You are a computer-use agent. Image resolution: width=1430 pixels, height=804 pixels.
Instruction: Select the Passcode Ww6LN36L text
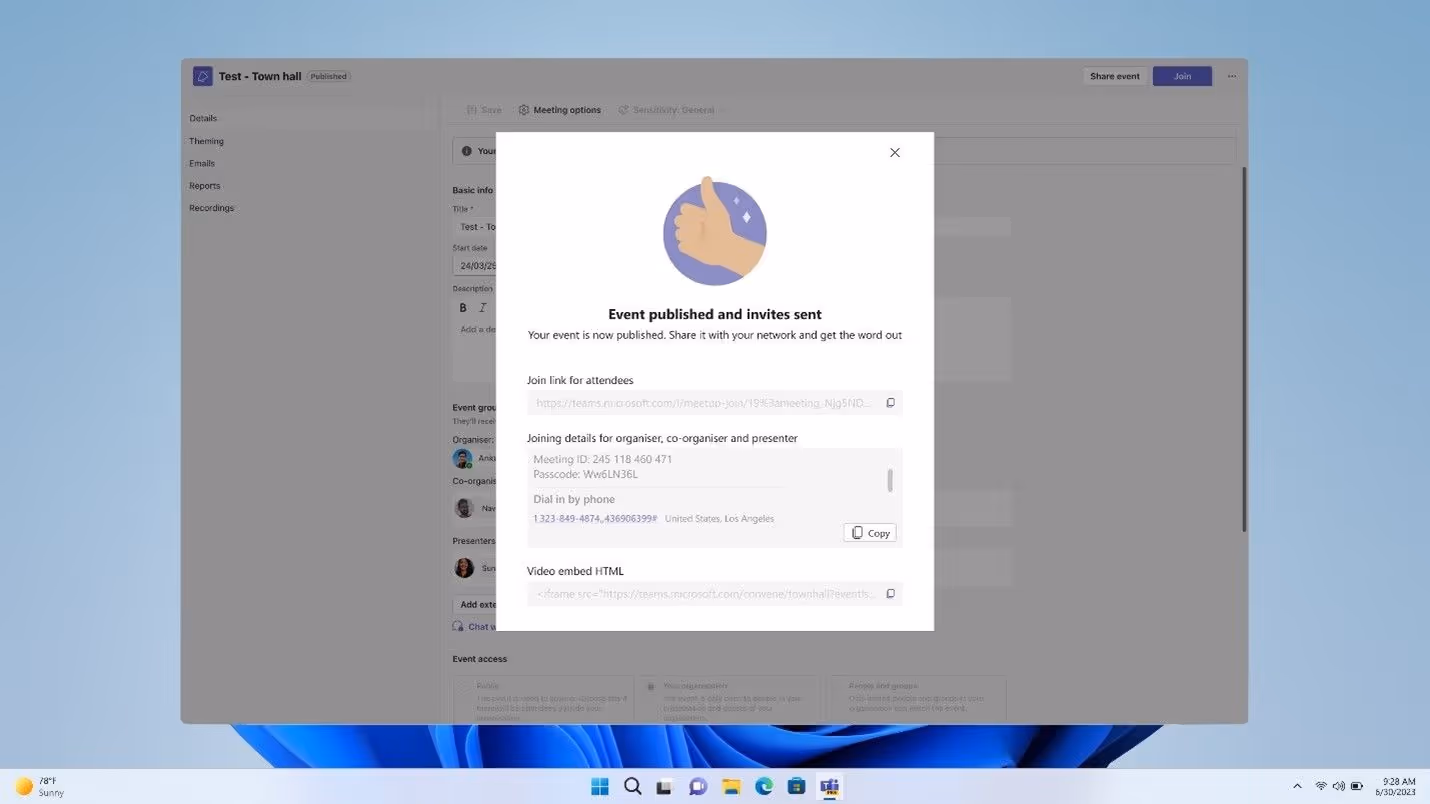(x=585, y=474)
